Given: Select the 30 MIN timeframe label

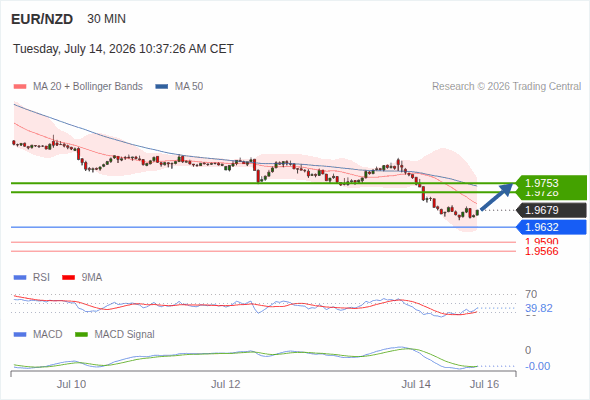Looking at the screenshot, I should pos(106,19).
